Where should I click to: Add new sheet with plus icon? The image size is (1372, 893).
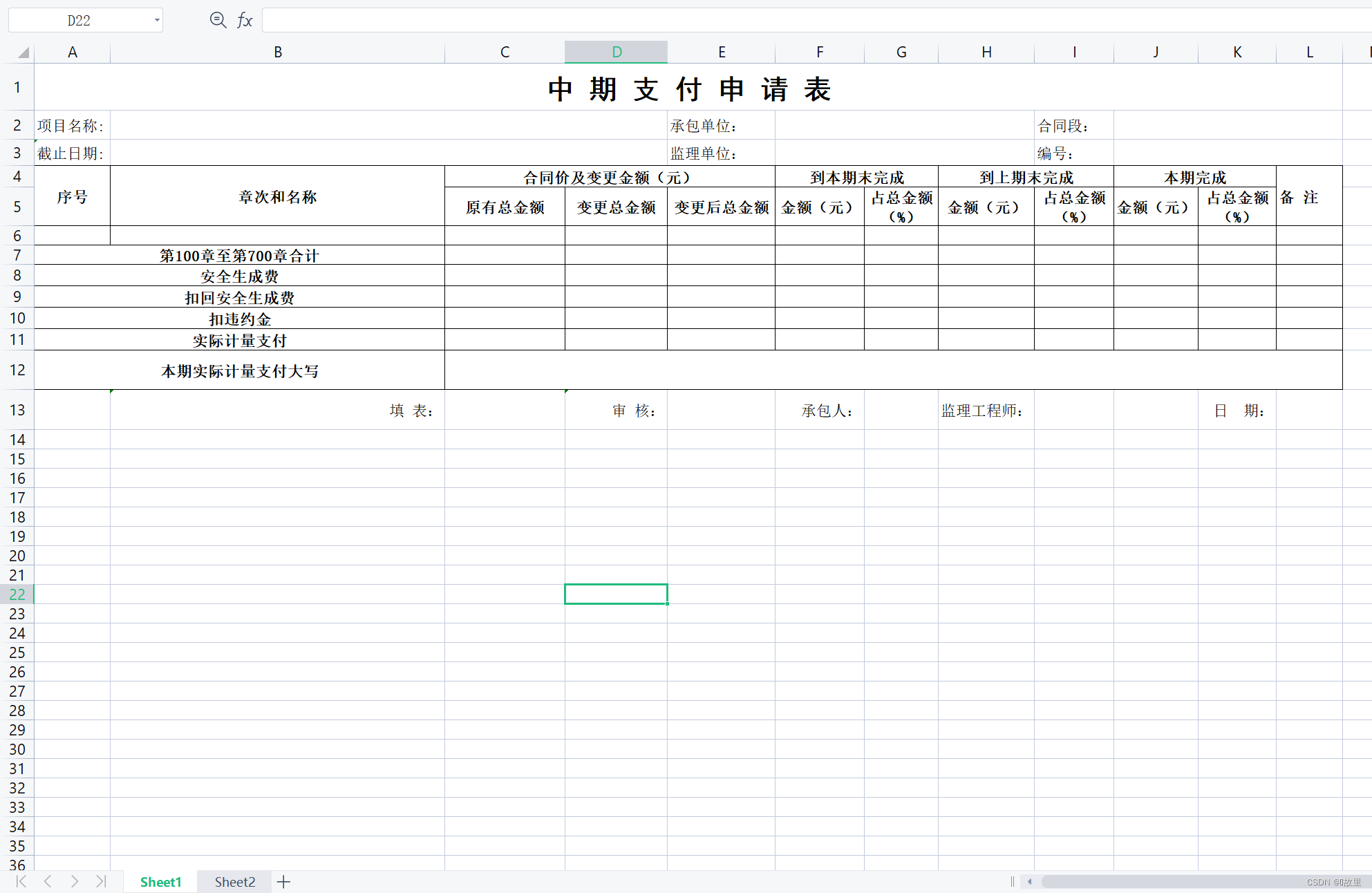click(283, 882)
